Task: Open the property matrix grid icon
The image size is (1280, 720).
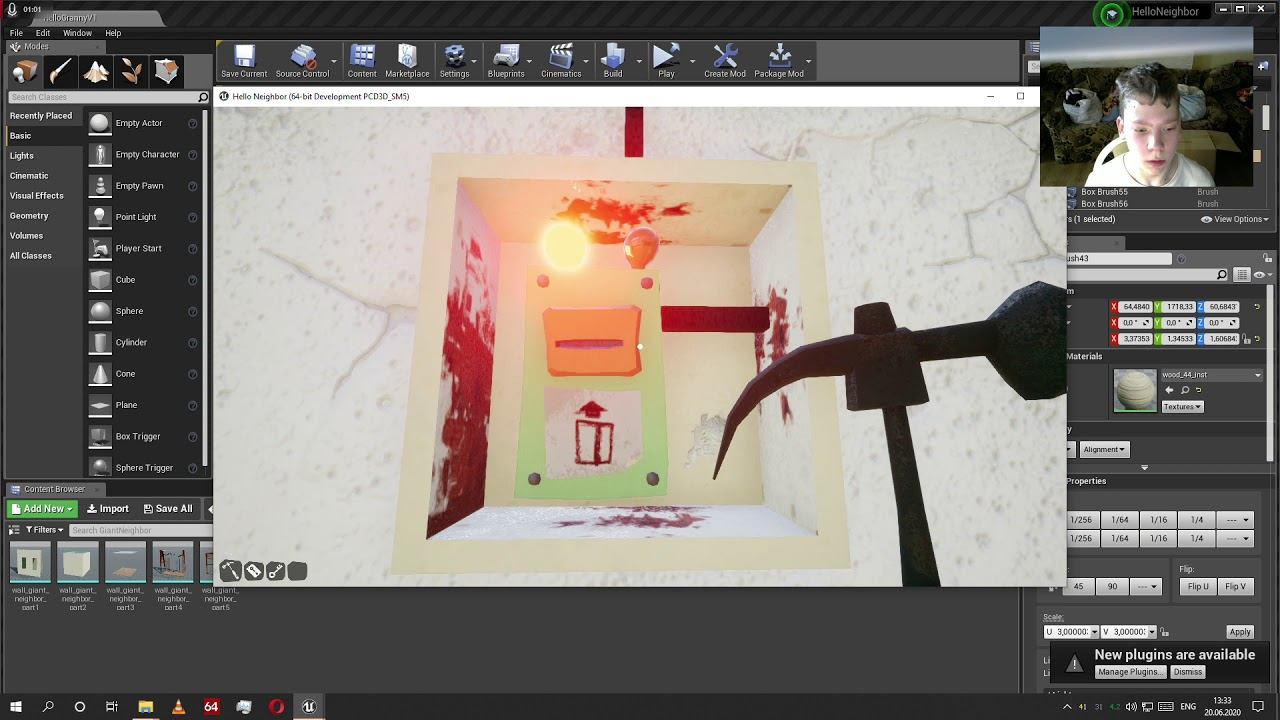Action: pos(1242,275)
